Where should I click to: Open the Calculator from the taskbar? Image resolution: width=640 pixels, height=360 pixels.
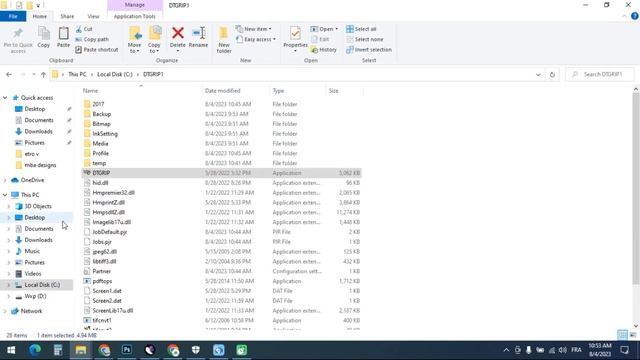pyautogui.click(x=58, y=350)
